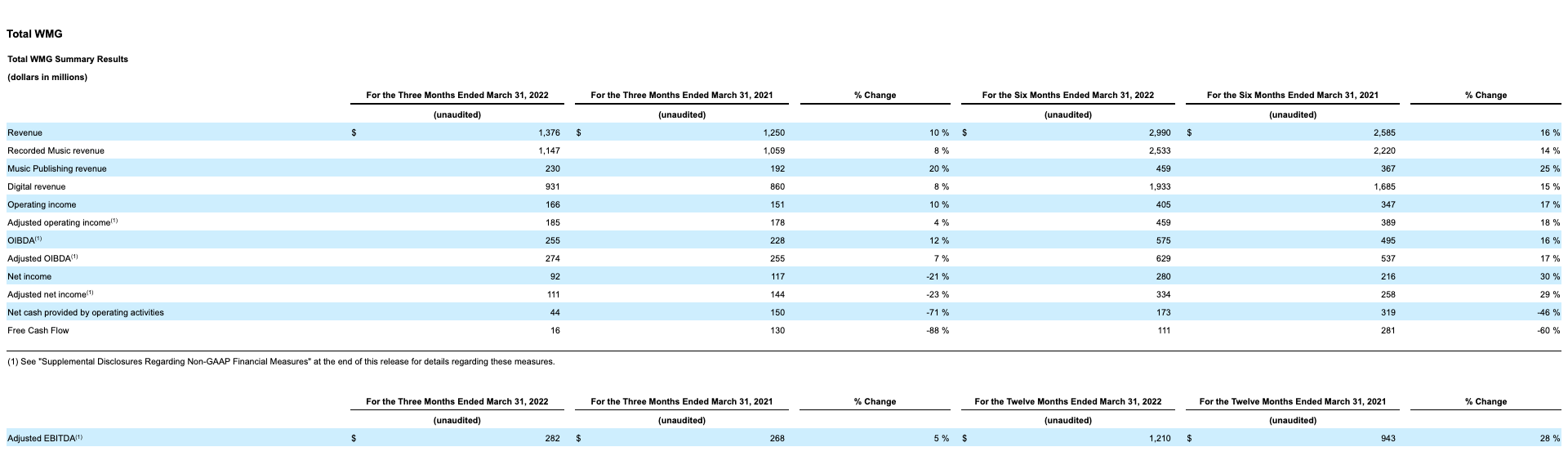Click Operating income six-month value 405
Viewport: 1568px width, 456px height.
point(1163,204)
